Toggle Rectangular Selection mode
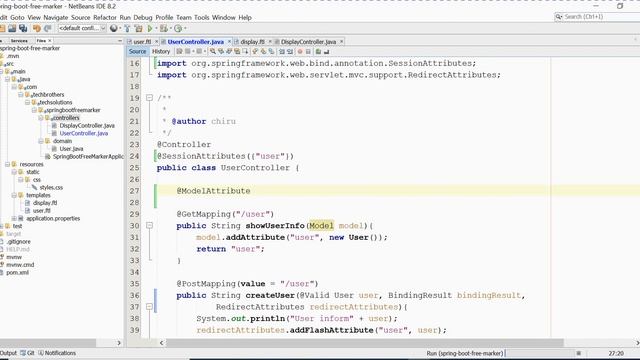This screenshot has height=360, width=640. point(245,51)
